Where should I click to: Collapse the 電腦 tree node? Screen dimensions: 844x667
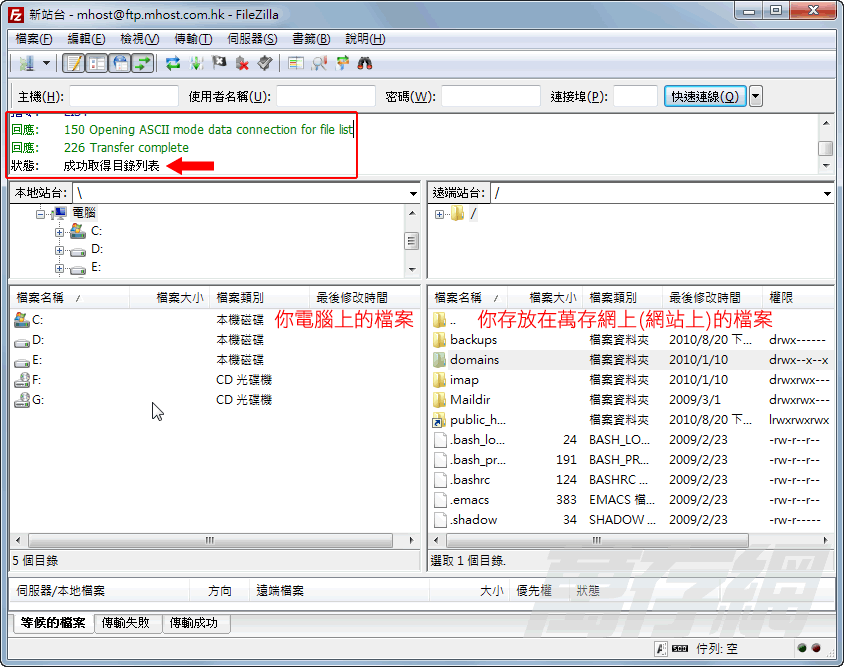(x=40, y=214)
